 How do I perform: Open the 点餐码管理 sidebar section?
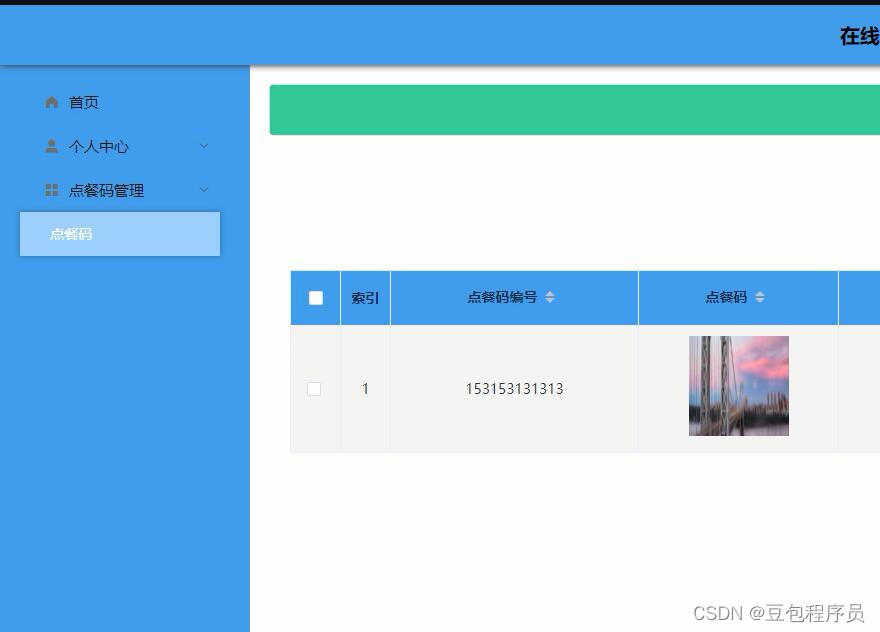[x=106, y=189]
